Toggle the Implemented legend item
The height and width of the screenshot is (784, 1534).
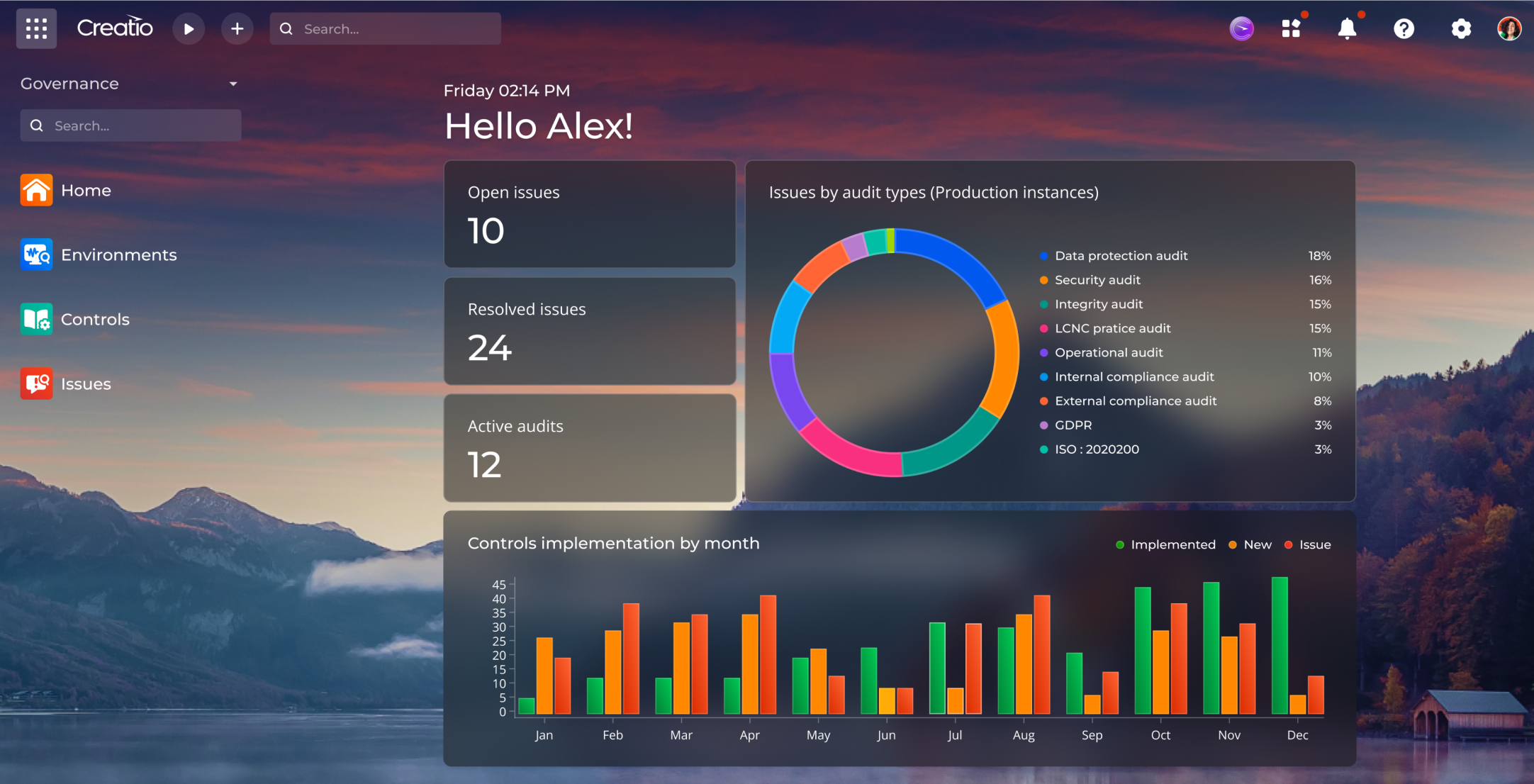pos(1165,544)
